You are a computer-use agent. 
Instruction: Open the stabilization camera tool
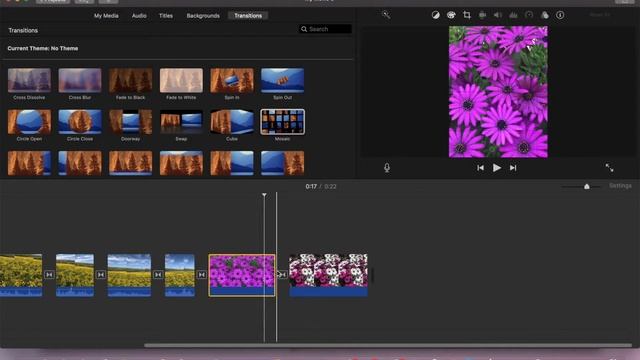(x=482, y=15)
